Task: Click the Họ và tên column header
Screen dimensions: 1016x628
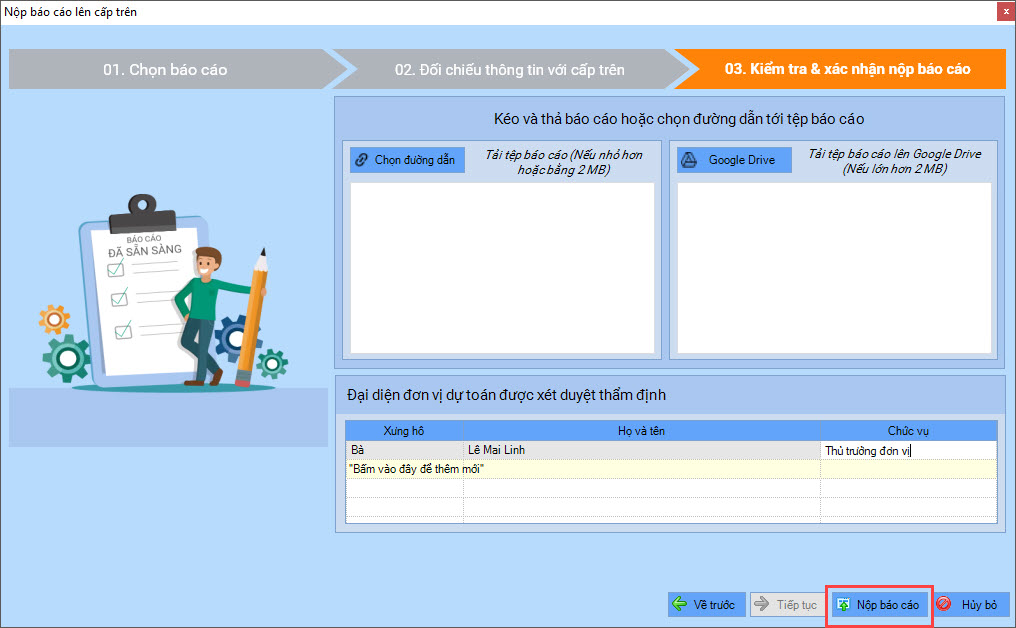Action: 641,431
